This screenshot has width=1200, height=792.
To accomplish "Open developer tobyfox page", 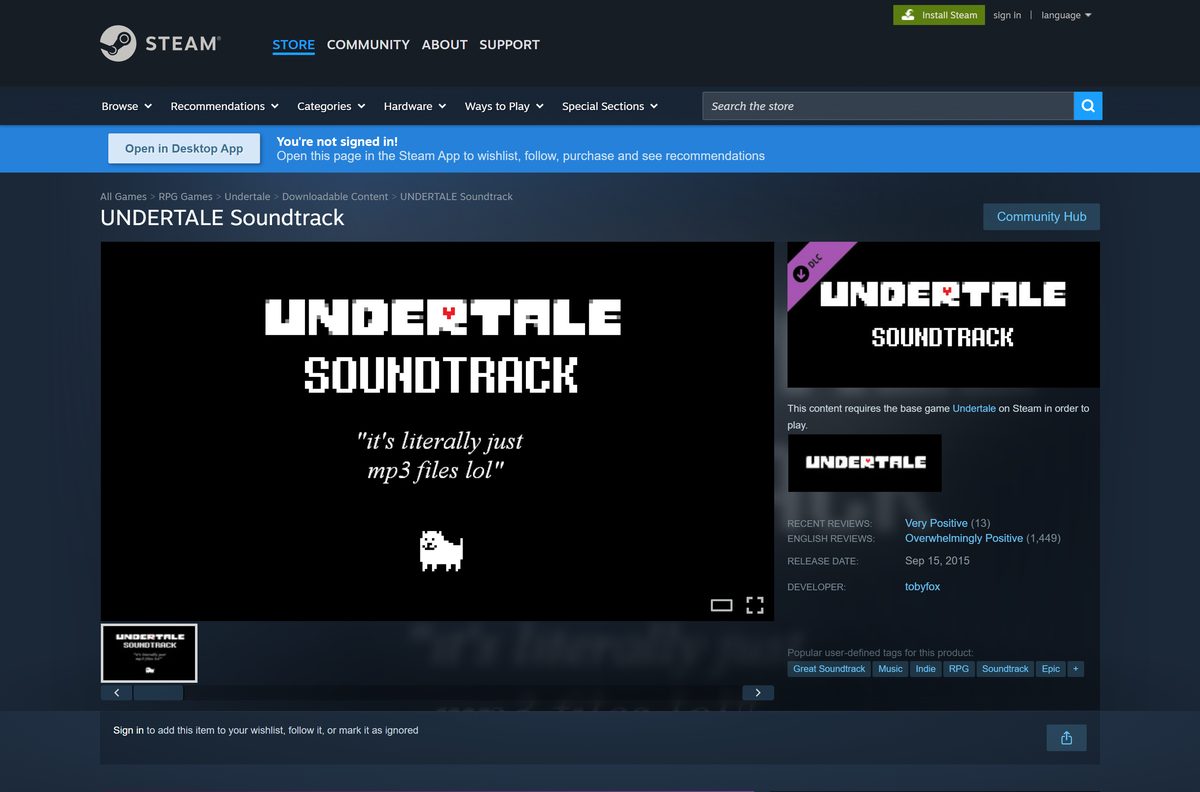I will pos(922,587).
